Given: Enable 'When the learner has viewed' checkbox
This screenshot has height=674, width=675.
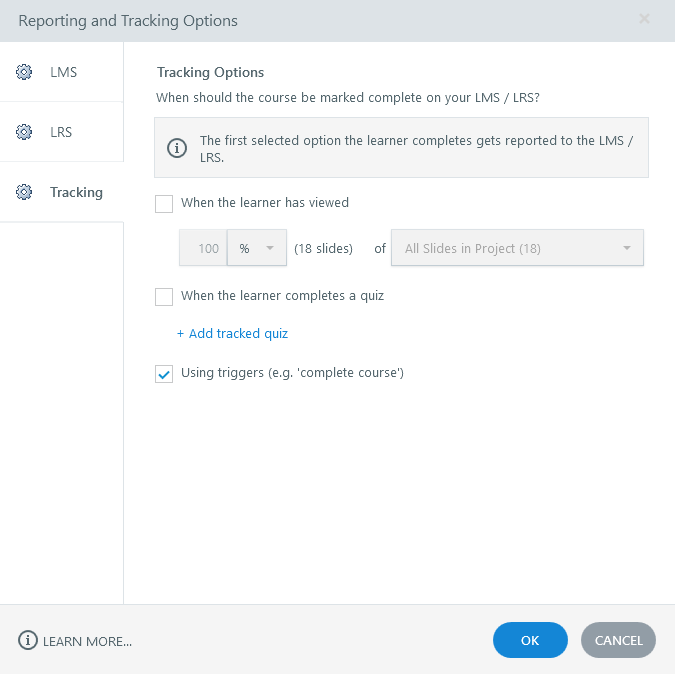Looking at the screenshot, I should coord(165,203).
